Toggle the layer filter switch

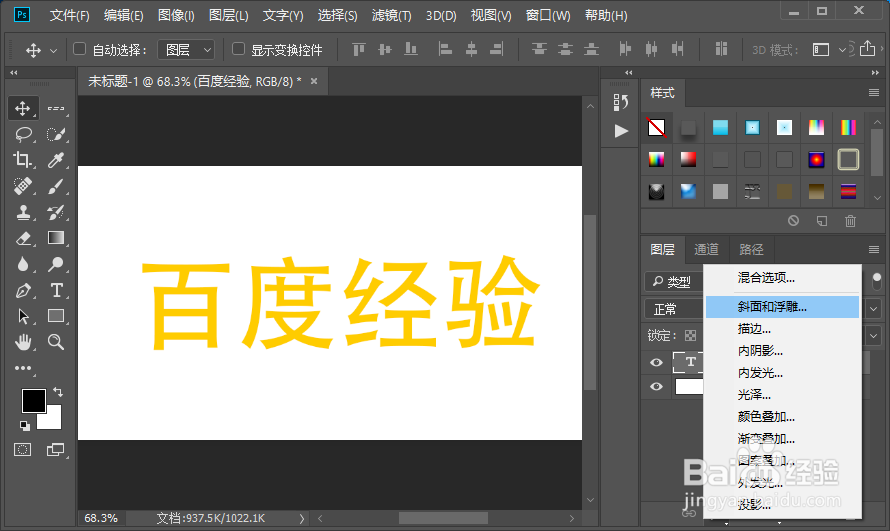pos(877,281)
